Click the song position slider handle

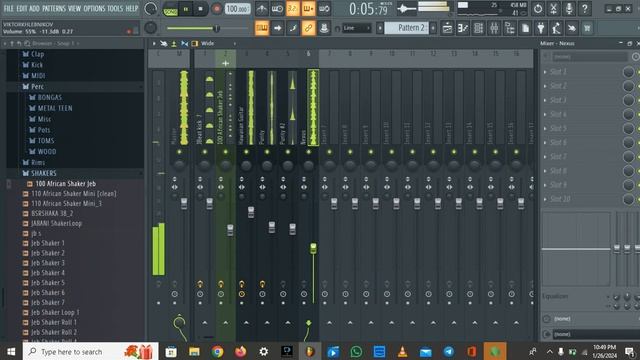coord(216,28)
